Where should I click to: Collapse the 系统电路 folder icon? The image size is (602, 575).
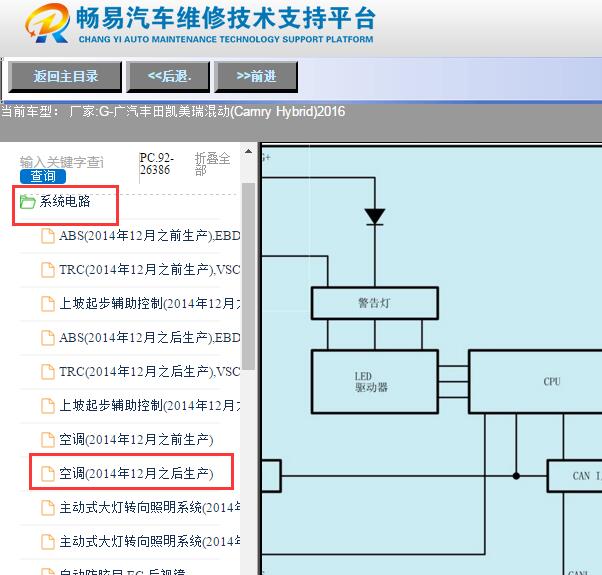coord(27,202)
